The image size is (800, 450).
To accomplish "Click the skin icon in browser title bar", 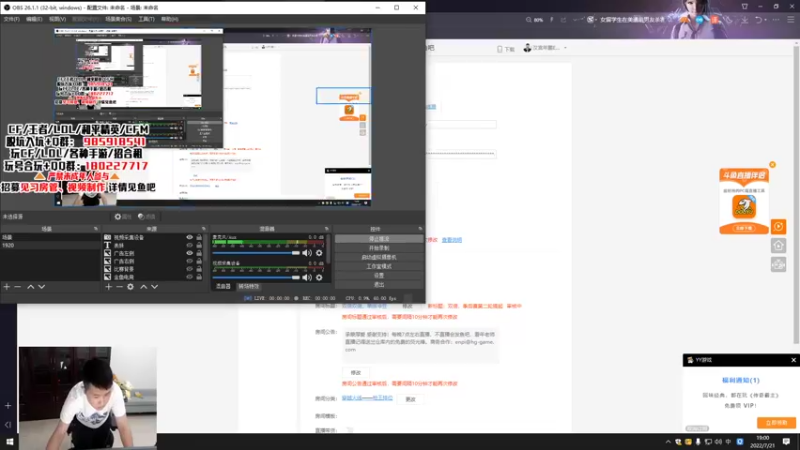I will coord(745,7).
